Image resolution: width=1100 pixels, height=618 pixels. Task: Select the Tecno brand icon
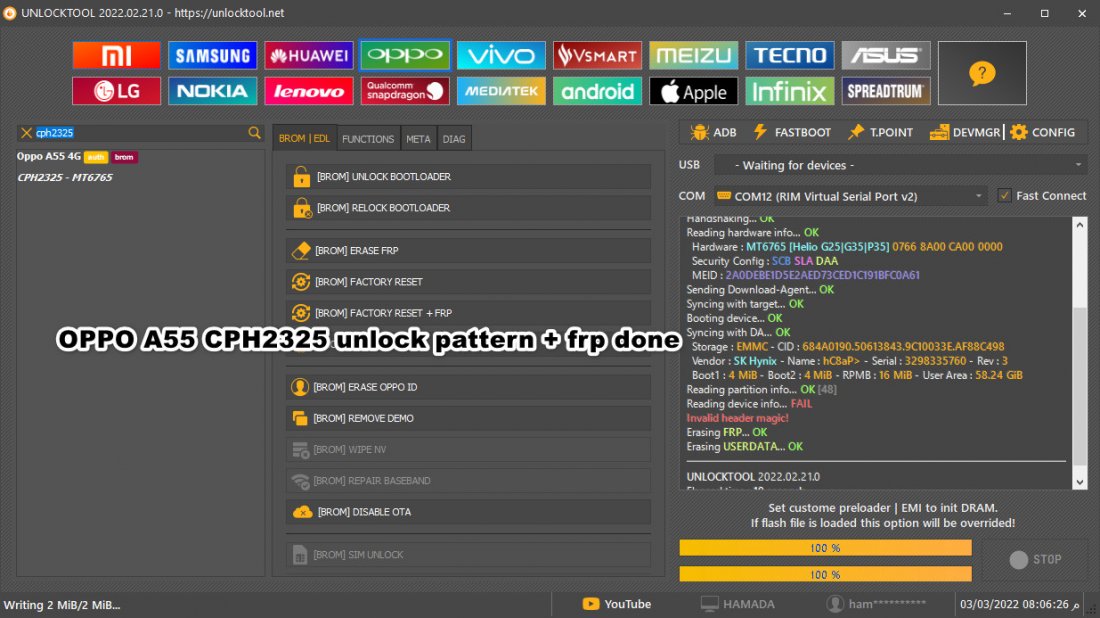(789, 55)
